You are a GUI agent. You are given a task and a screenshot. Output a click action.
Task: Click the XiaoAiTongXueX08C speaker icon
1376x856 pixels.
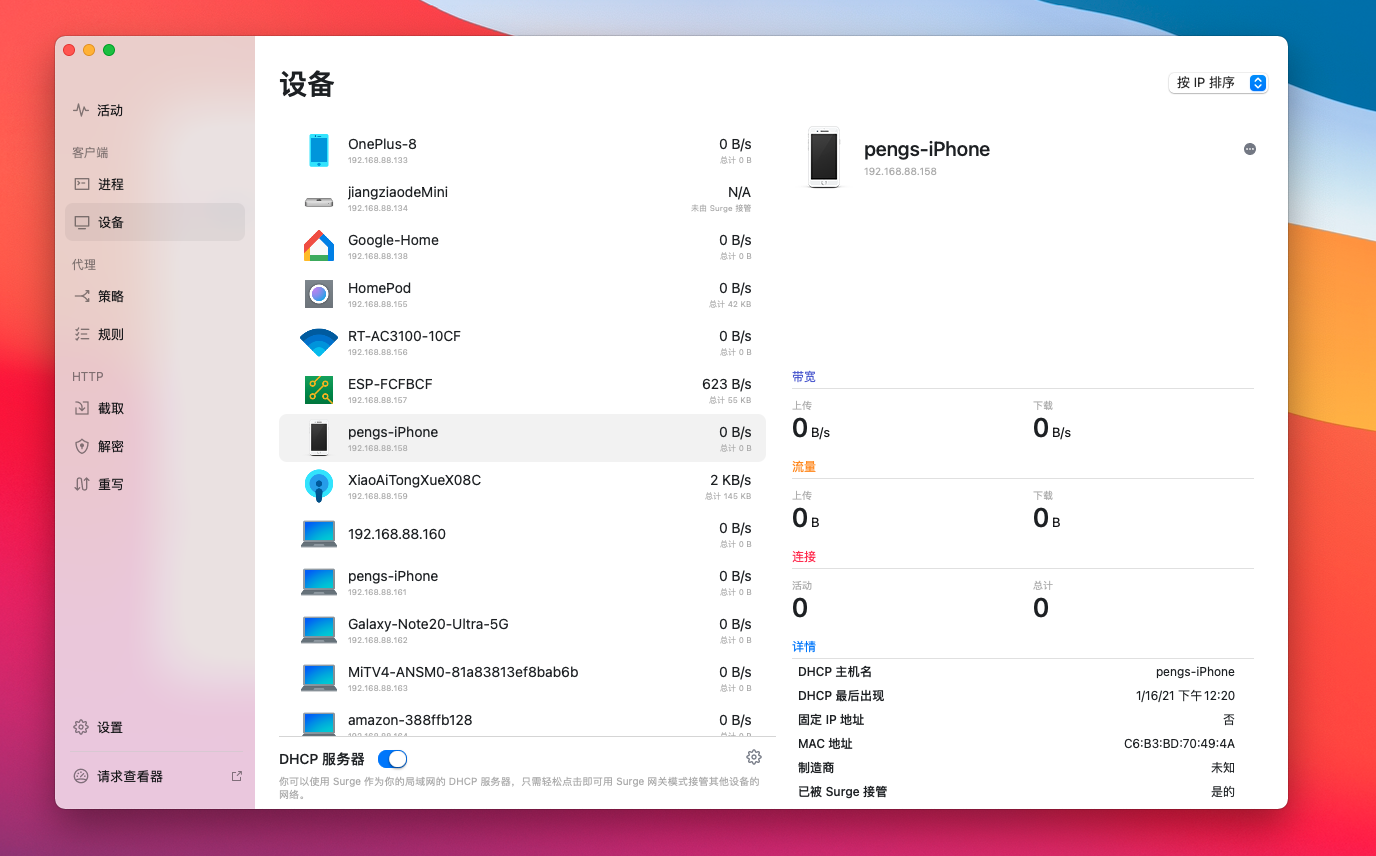click(x=318, y=486)
